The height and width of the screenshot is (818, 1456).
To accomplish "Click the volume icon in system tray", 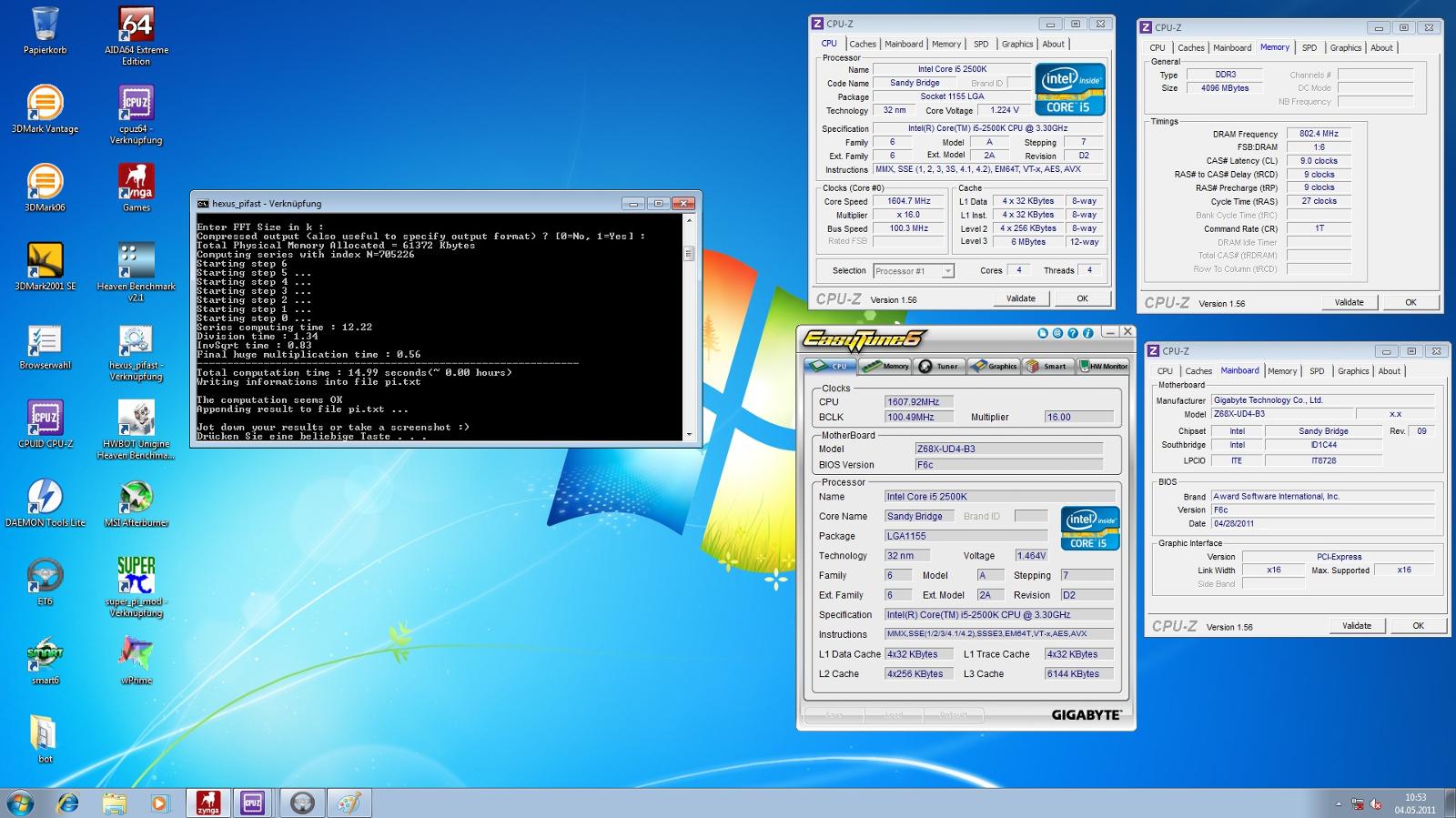I will [1376, 804].
